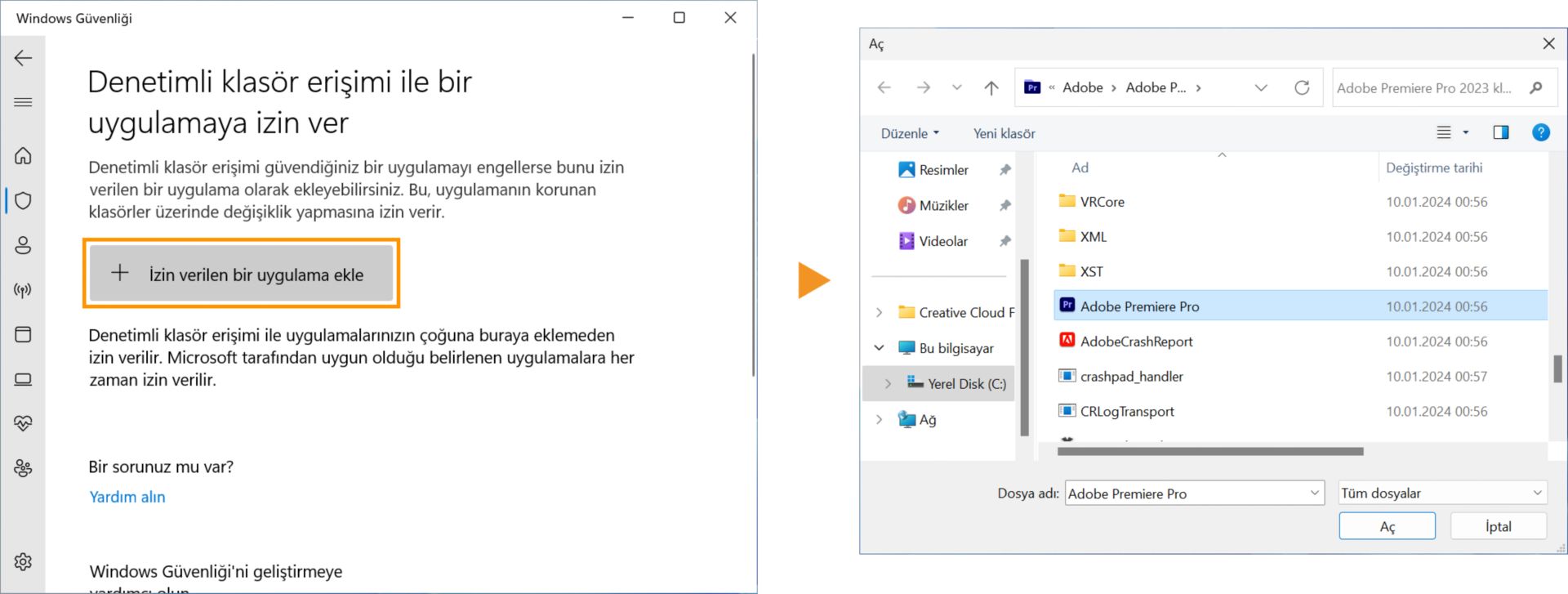Click the vertical scrollbar of file list
The height and width of the screenshot is (594, 1568).
[x=1557, y=368]
